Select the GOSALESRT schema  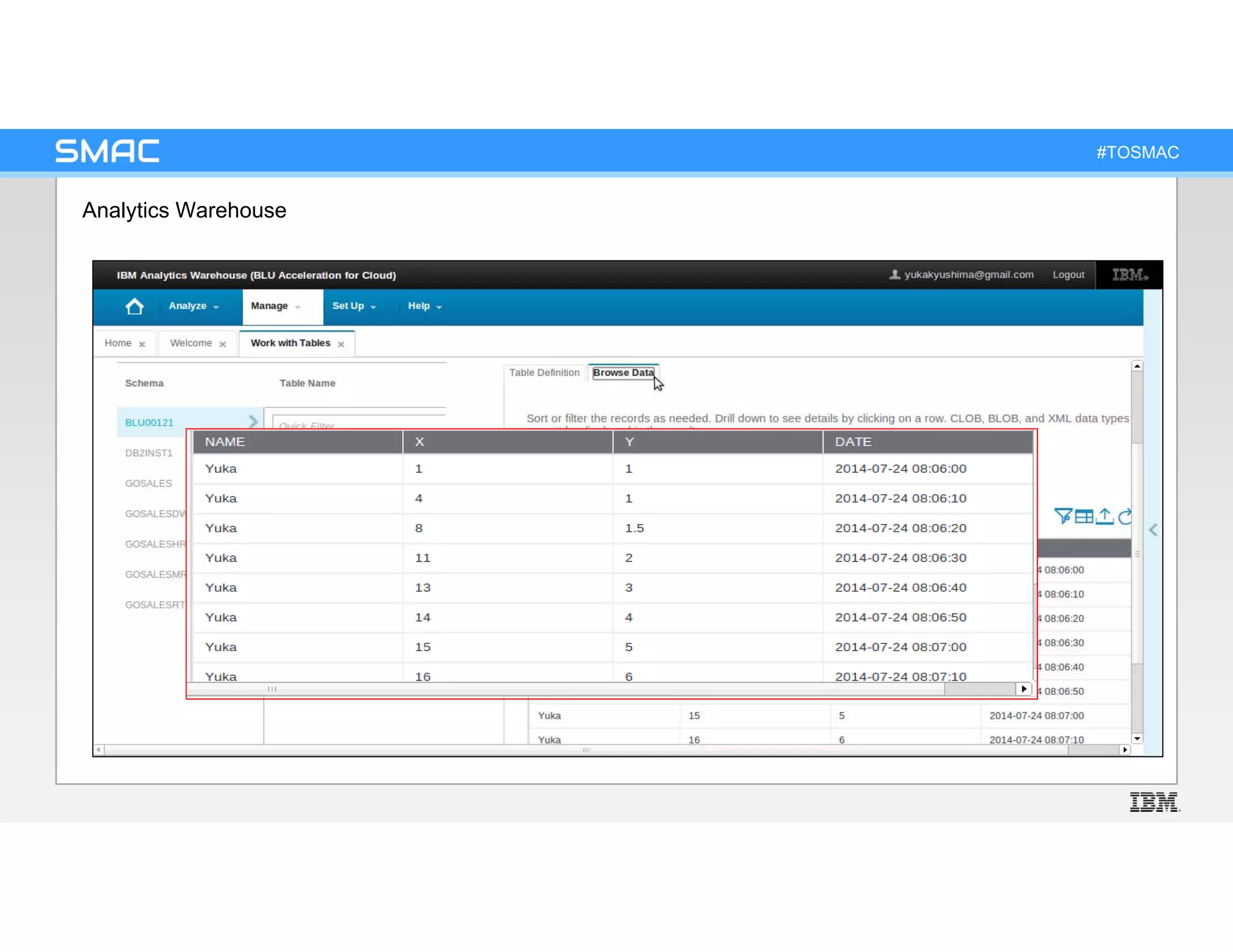155,605
